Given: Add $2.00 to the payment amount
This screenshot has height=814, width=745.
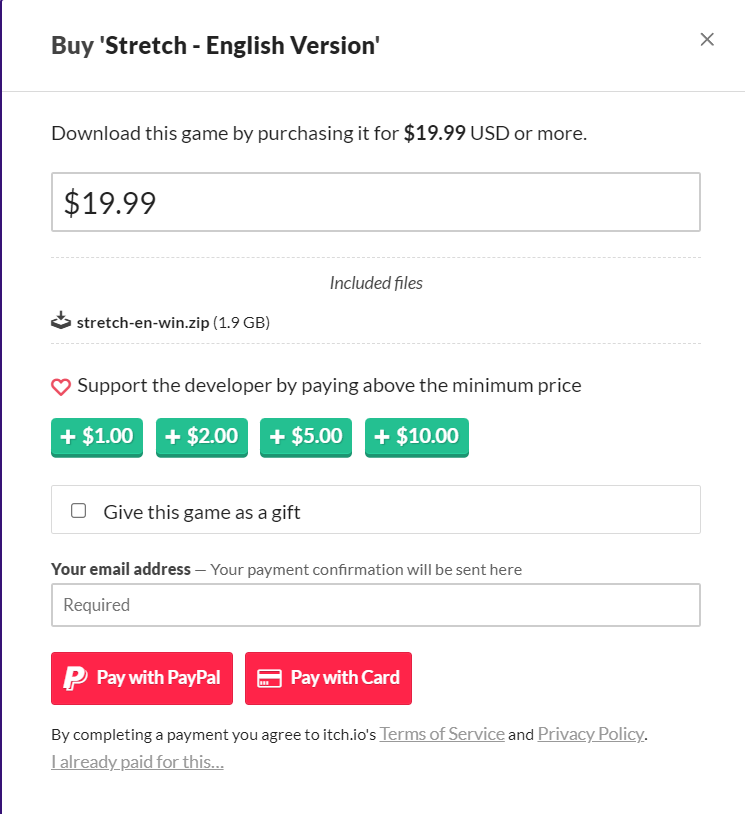Looking at the screenshot, I should point(201,437).
